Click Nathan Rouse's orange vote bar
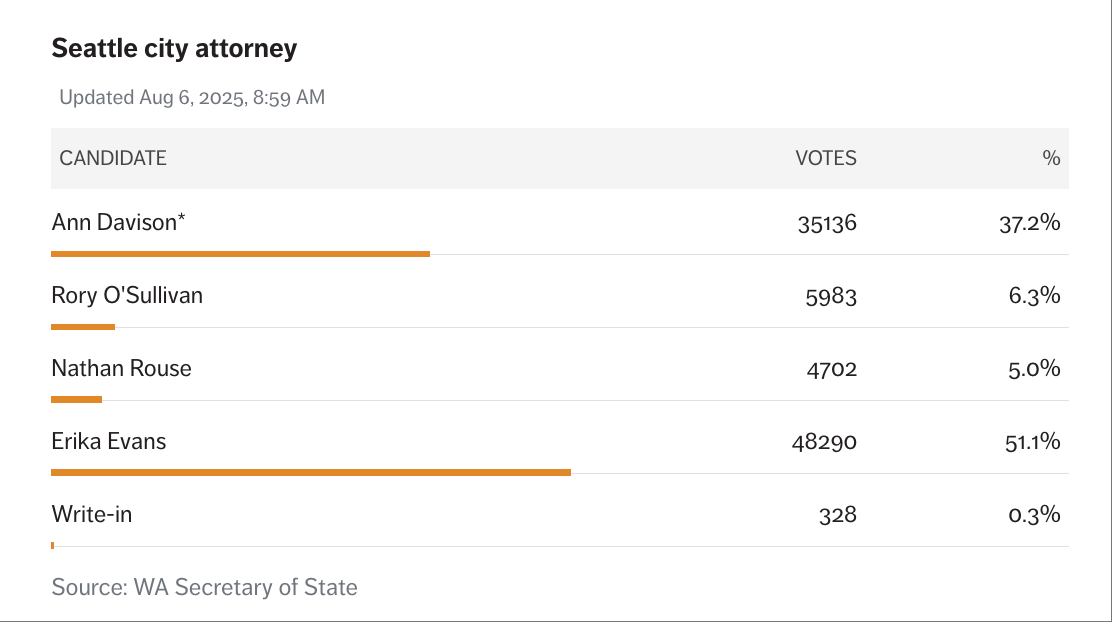The image size is (1112, 622). click(77, 400)
